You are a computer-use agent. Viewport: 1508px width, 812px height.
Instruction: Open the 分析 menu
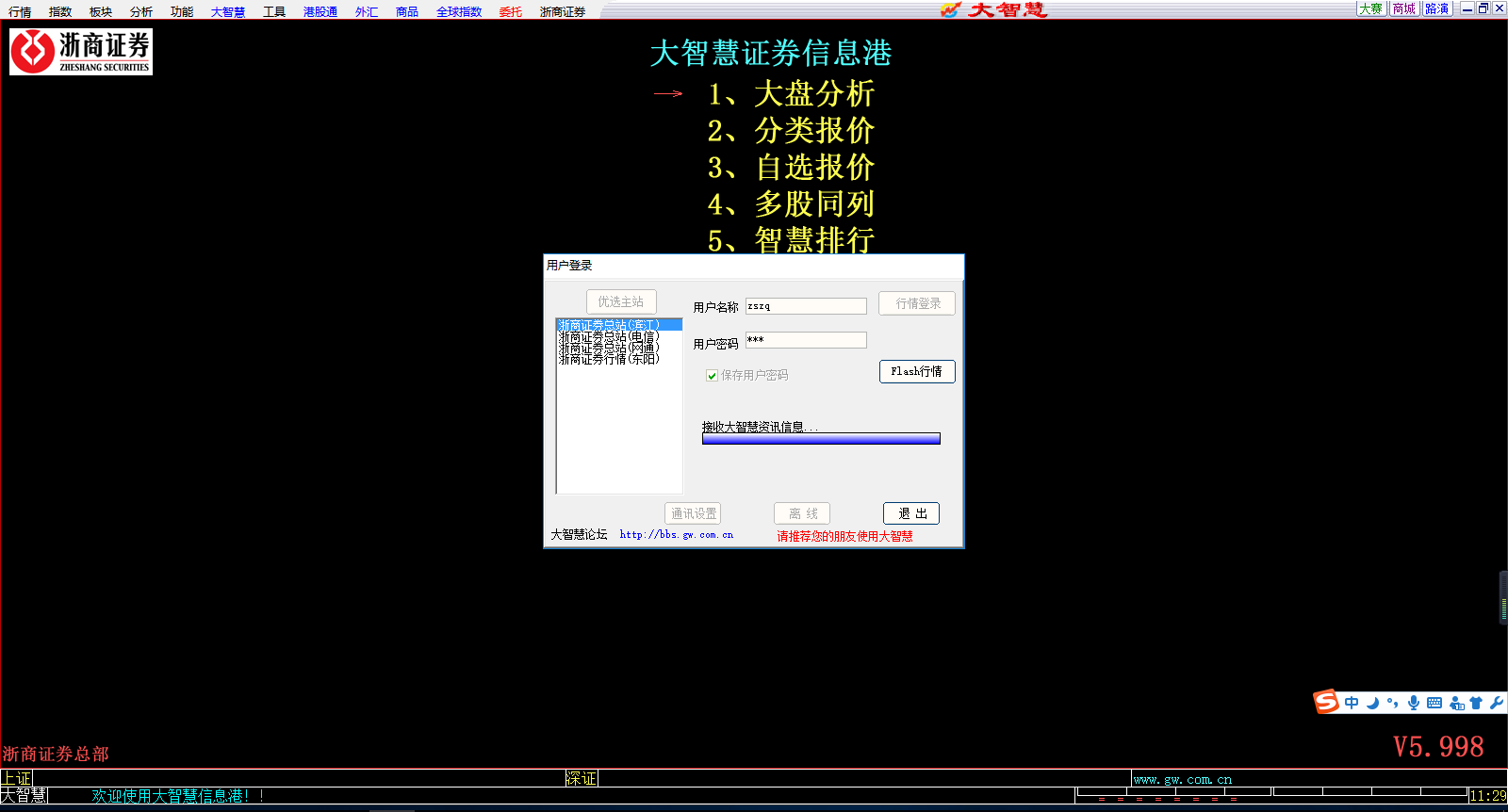pos(141,11)
